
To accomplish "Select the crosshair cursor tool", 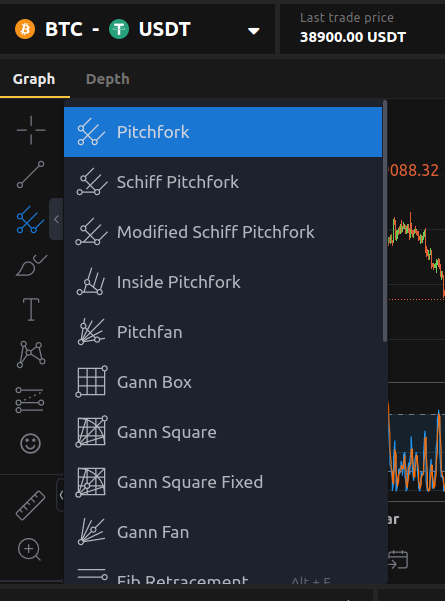I will 31,130.
